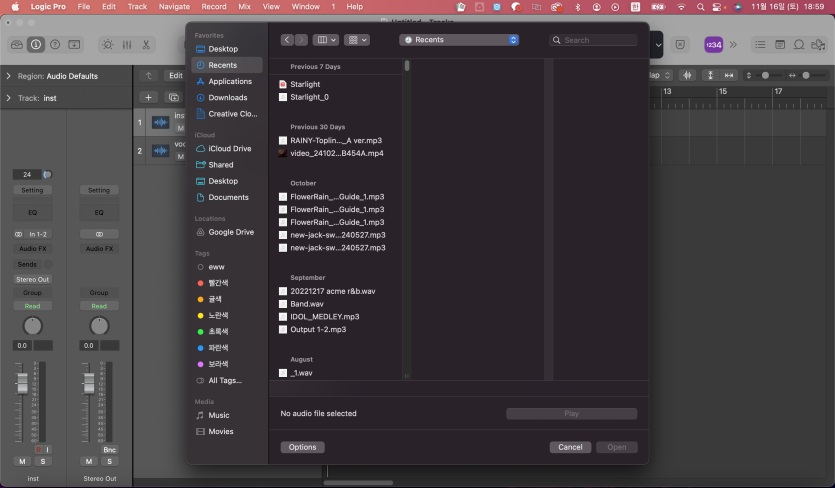The image size is (835, 488).
Task: Toggle waveform zoom button in tracks area
Action: (687, 76)
